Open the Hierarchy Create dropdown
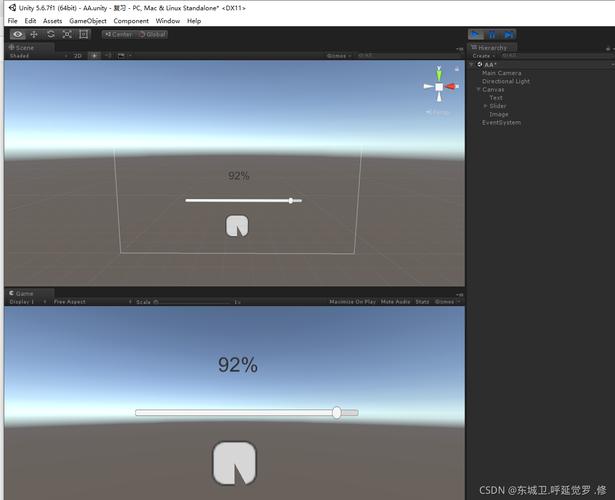 [x=483, y=56]
